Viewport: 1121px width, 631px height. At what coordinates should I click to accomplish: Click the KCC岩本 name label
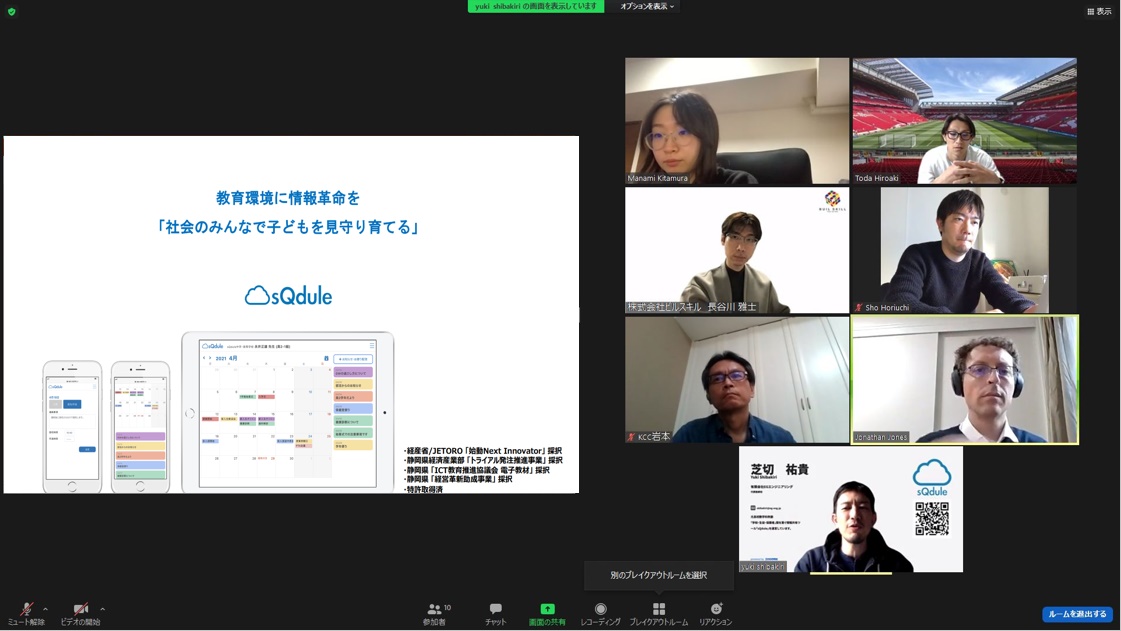click(653, 437)
